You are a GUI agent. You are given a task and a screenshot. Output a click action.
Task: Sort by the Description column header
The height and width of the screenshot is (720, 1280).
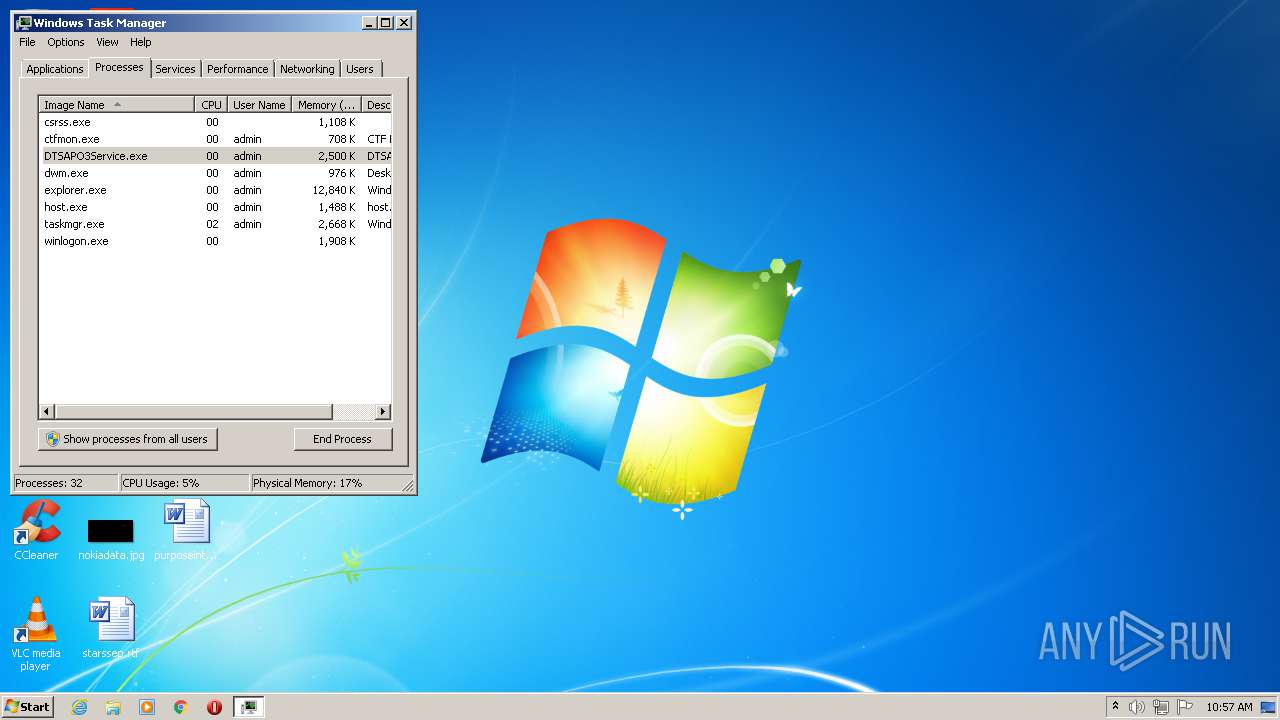tap(377, 105)
